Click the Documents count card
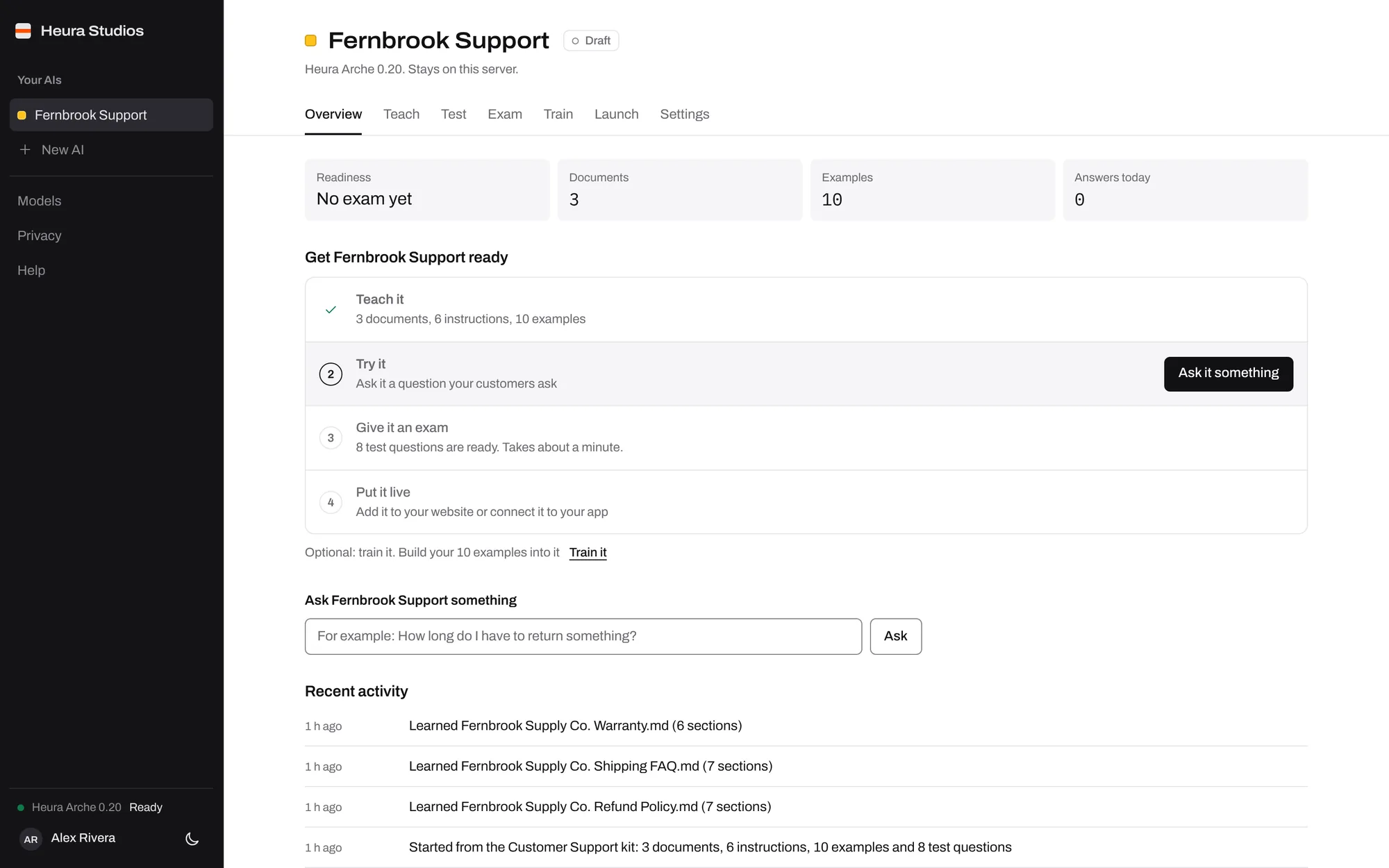 680,190
